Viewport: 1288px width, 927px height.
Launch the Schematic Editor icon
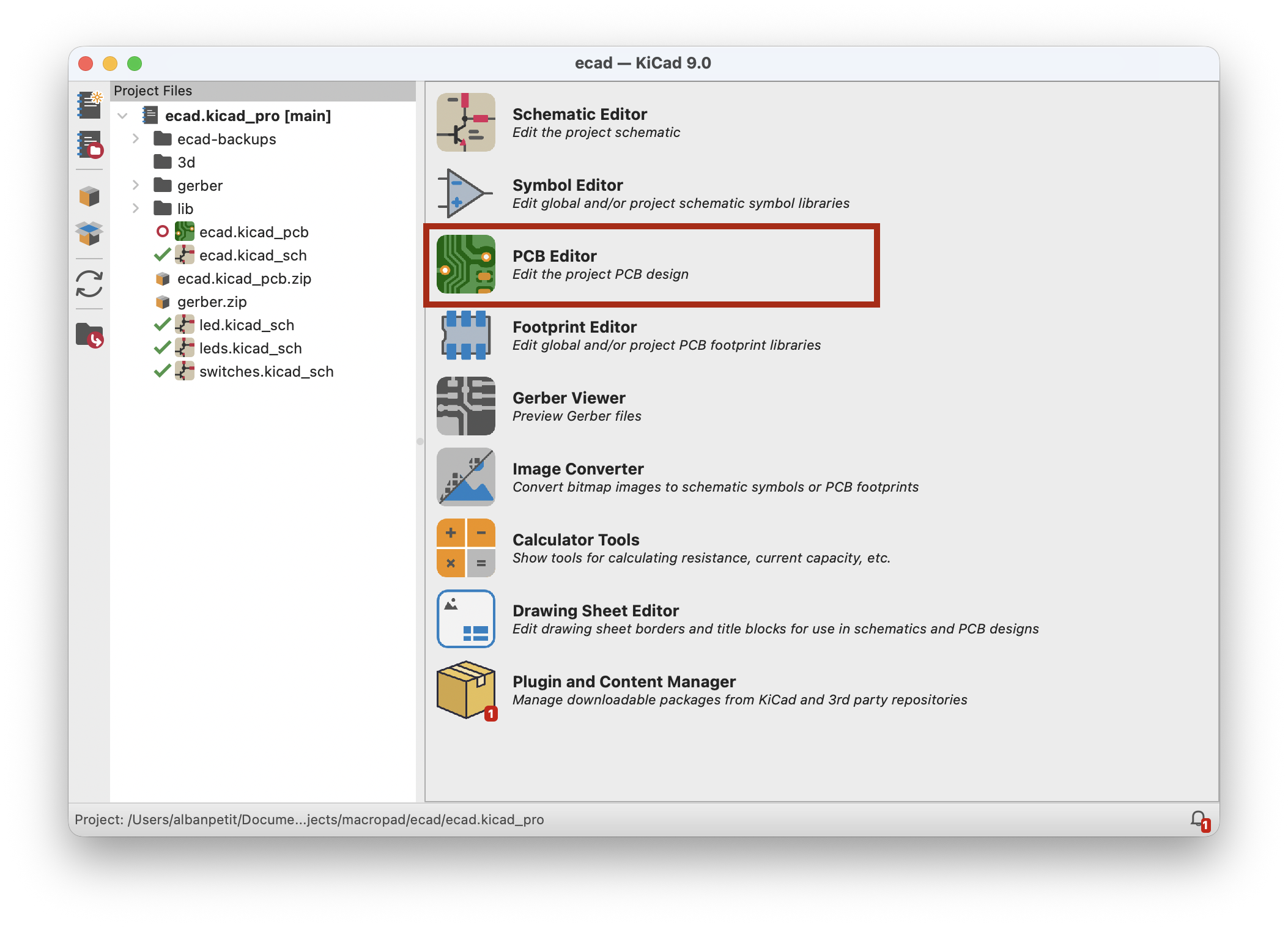tap(465, 122)
